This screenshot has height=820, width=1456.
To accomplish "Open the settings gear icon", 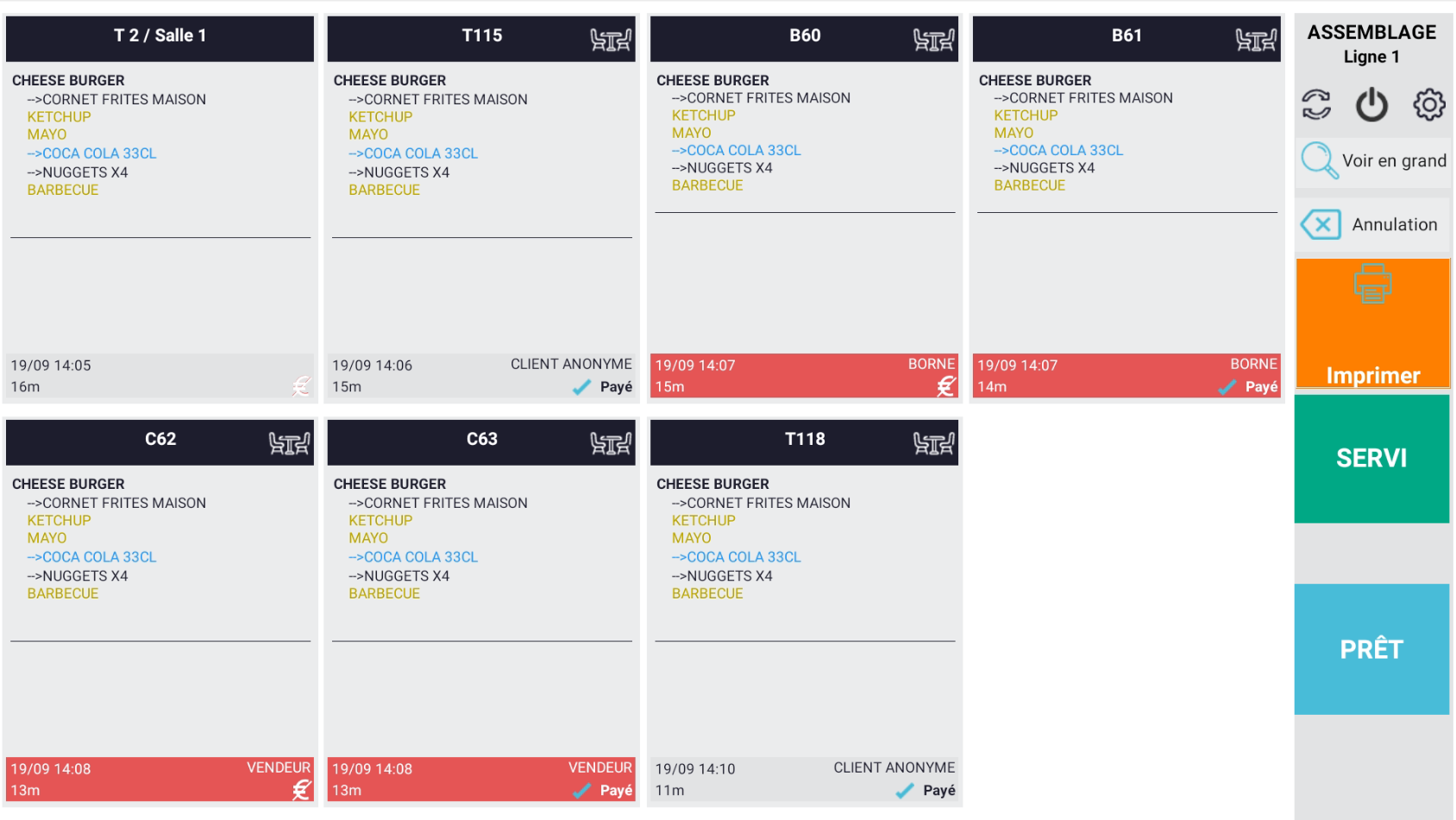I will tap(1428, 105).
